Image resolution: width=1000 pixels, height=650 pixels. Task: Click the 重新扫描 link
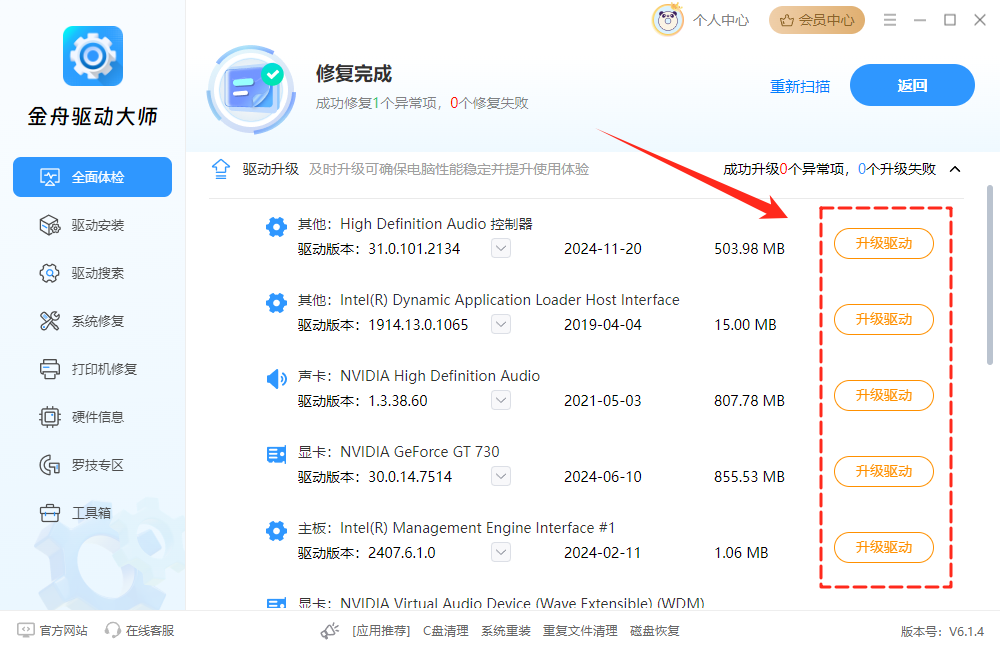pyautogui.click(x=799, y=86)
